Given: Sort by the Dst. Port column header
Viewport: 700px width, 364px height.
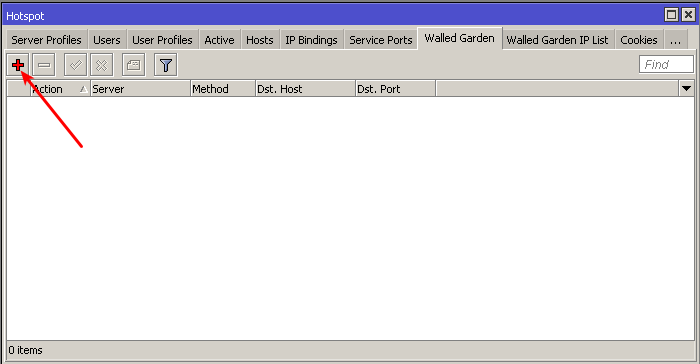Looking at the screenshot, I should tap(395, 88).
